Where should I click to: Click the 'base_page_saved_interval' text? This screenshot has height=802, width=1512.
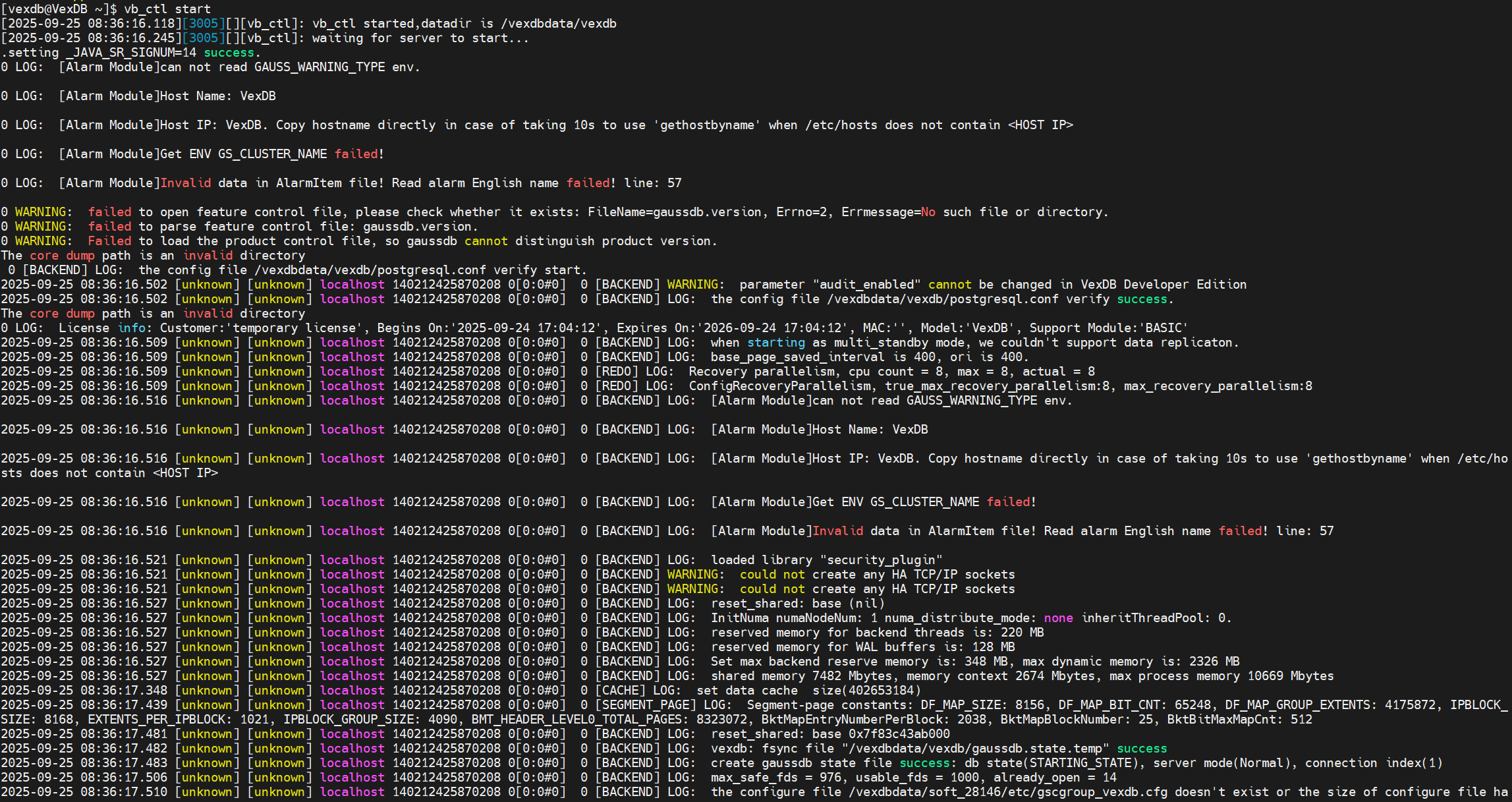pyautogui.click(x=797, y=357)
